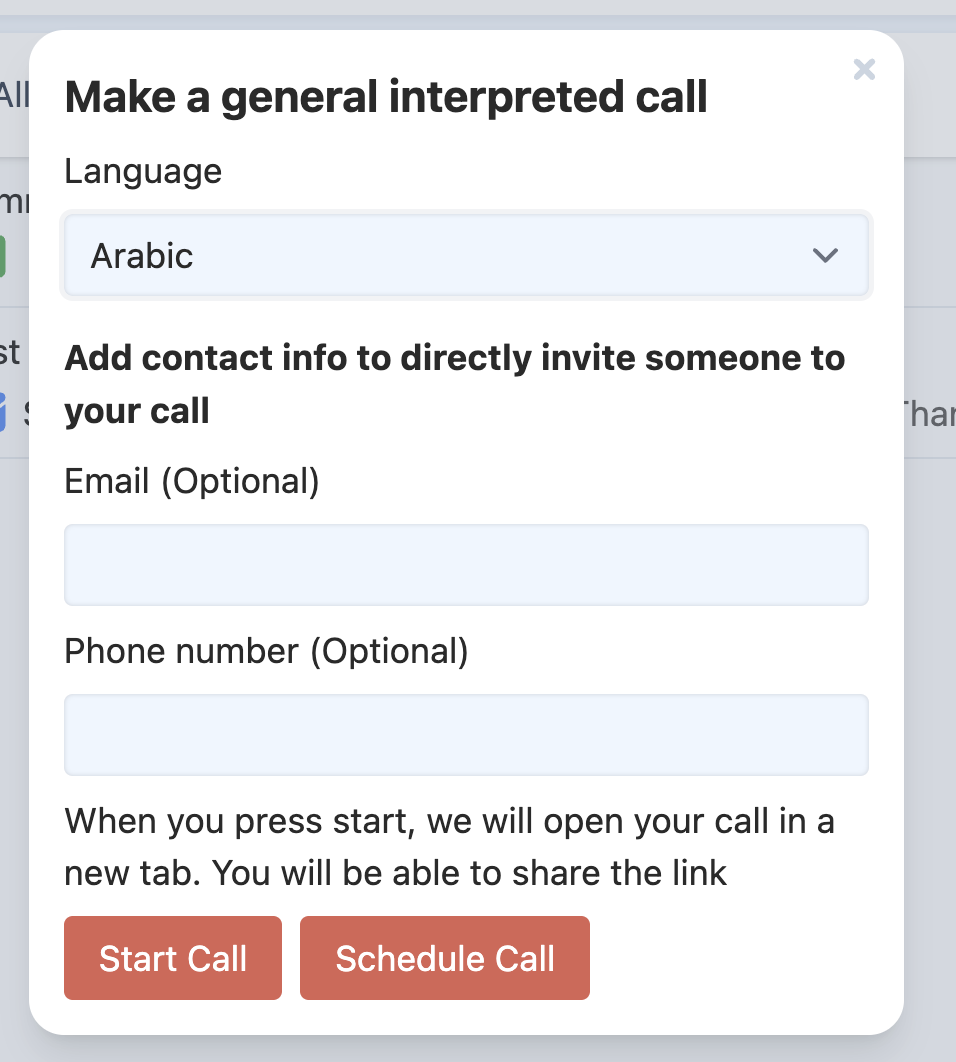This screenshot has width=956, height=1062.
Task: Click the partially hidden "st" row at left
Action: click(10, 352)
